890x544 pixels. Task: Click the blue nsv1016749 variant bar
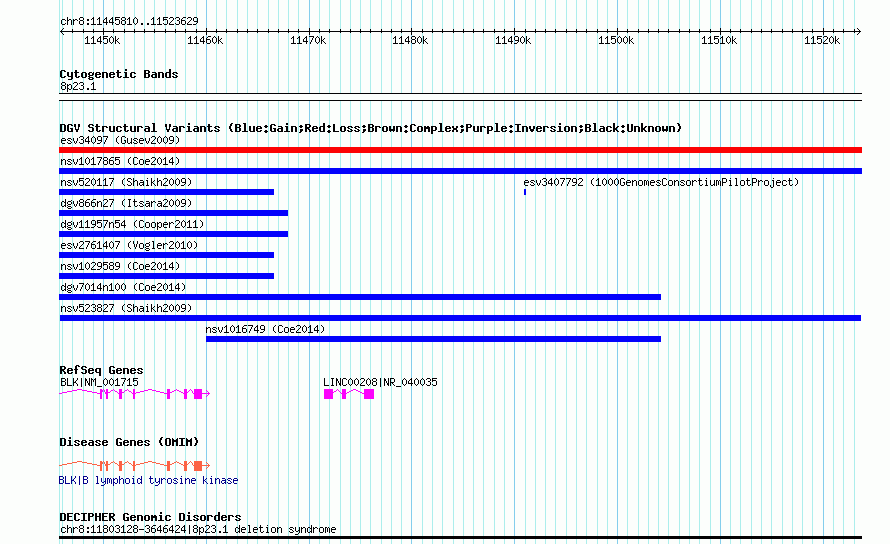[x=434, y=339]
